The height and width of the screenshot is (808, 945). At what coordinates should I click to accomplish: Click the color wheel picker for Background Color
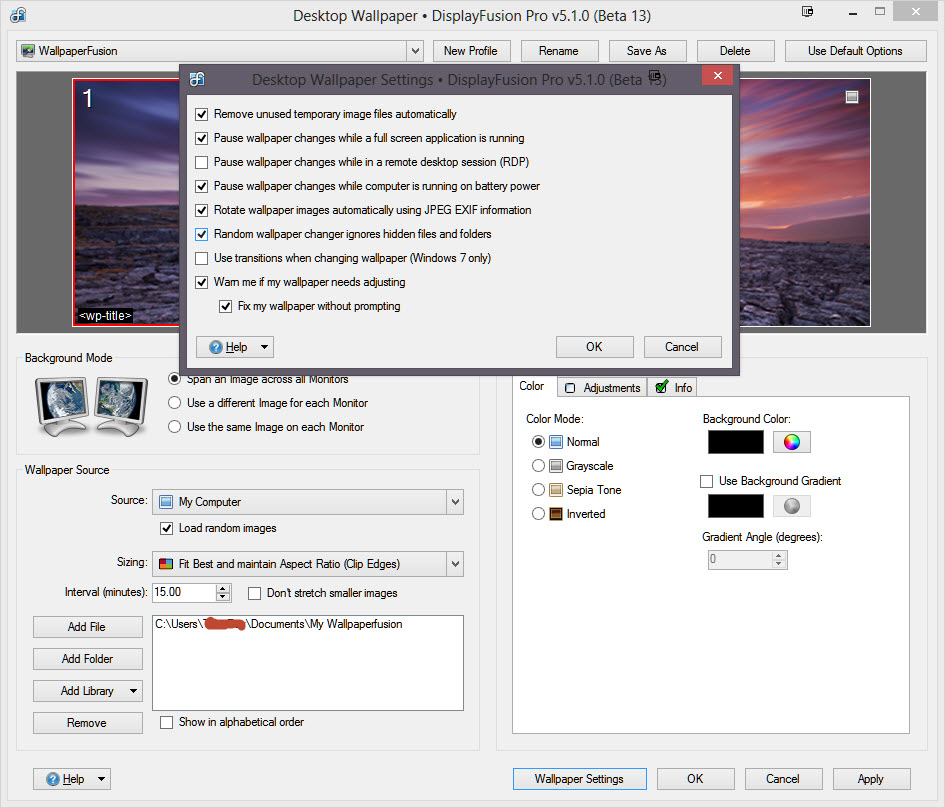pyautogui.click(x=791, y=442)
